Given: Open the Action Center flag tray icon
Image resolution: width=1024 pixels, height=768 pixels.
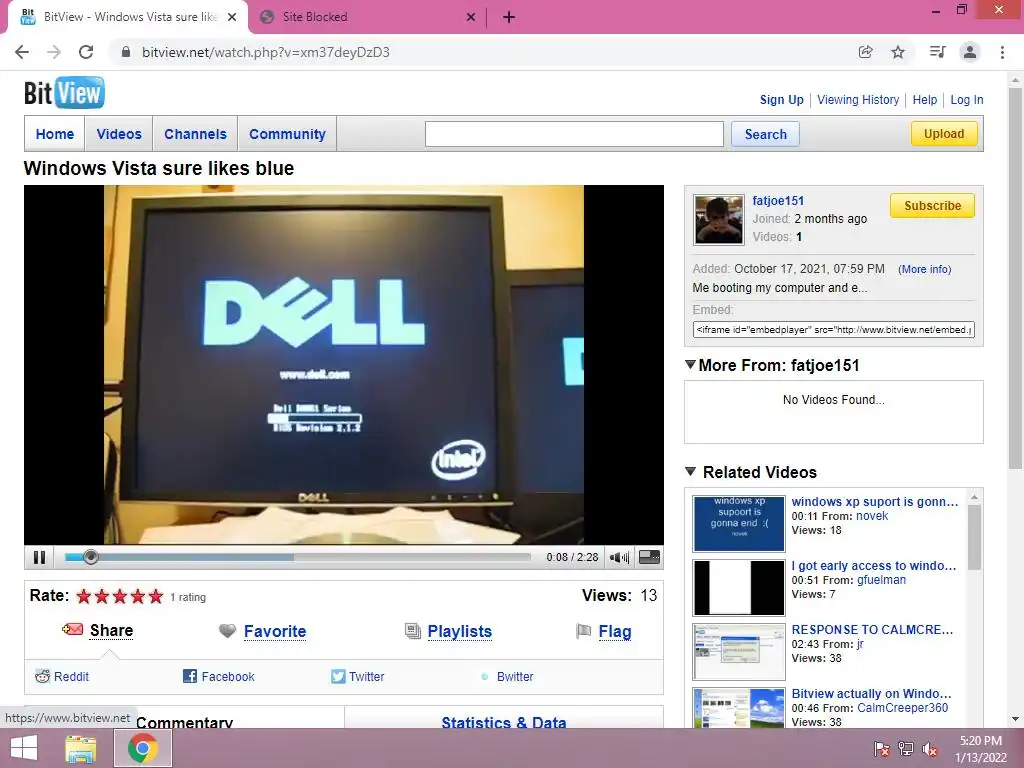Looking at the screenshot, I should (x=882, y=749).
